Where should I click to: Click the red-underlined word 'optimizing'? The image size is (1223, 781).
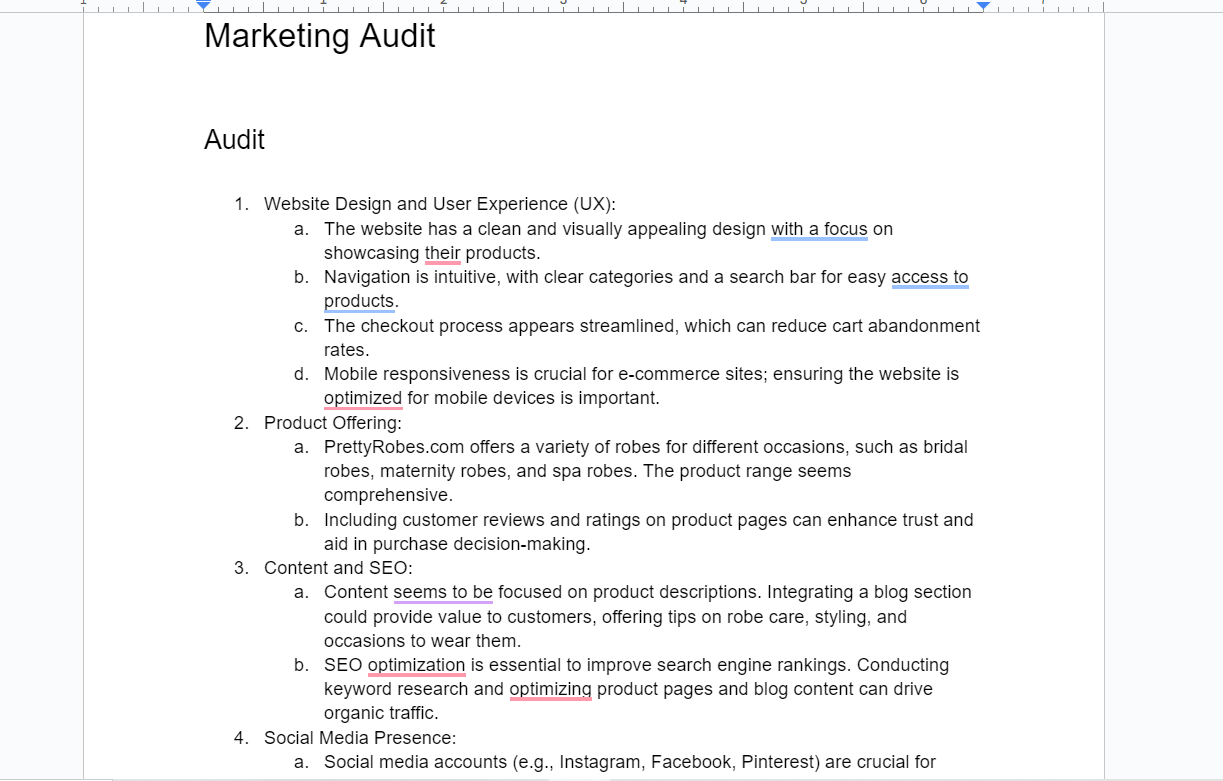551,689
